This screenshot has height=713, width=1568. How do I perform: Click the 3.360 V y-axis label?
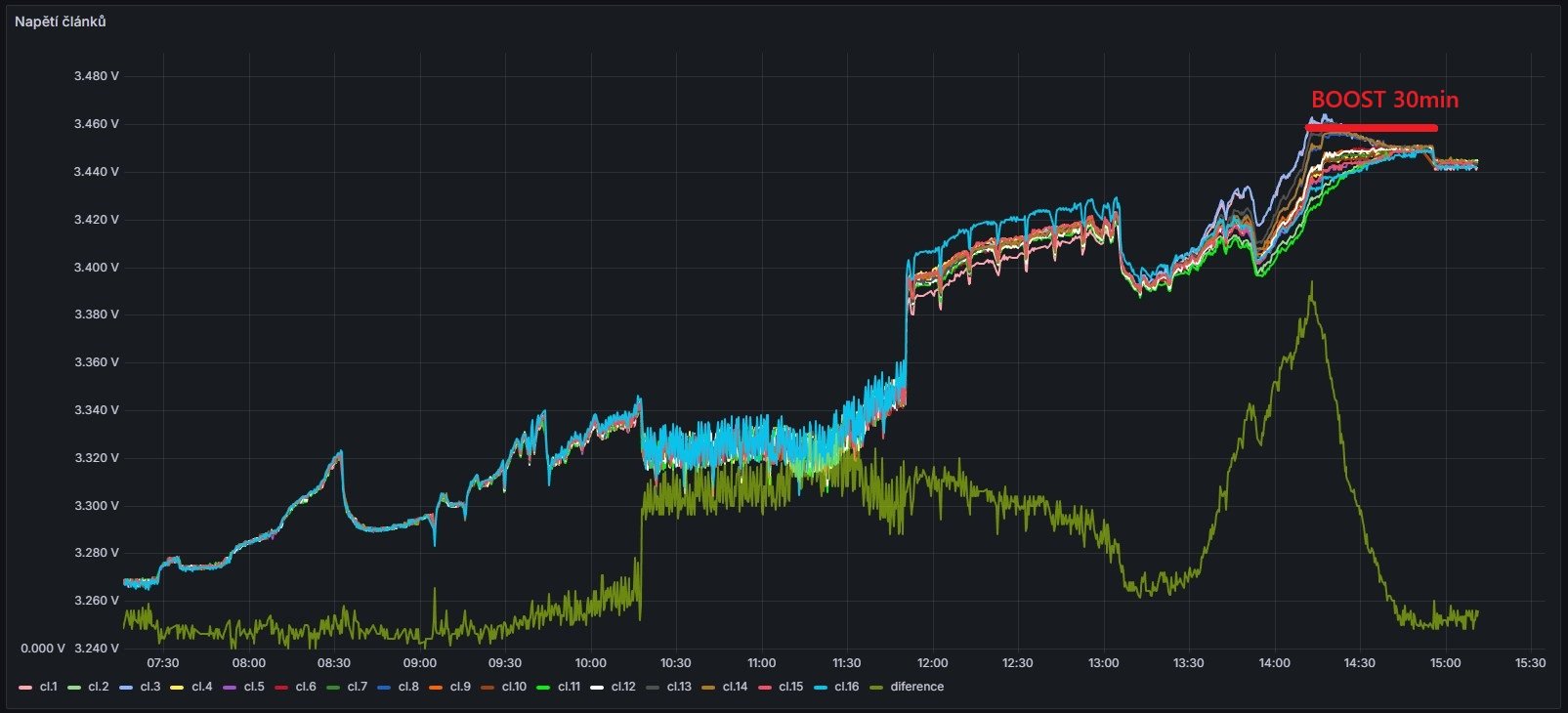pos(97,362)
